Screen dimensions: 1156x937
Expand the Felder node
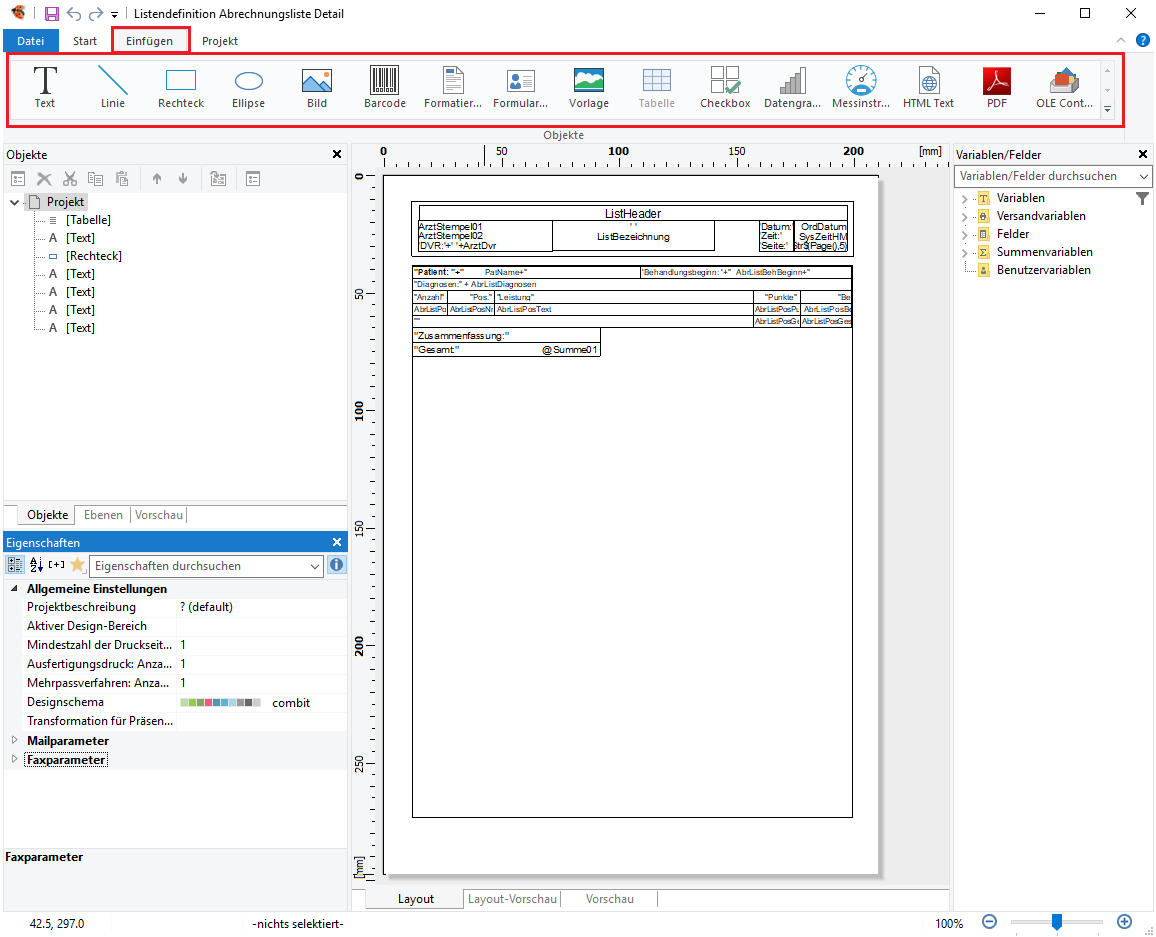pos(964,234)
